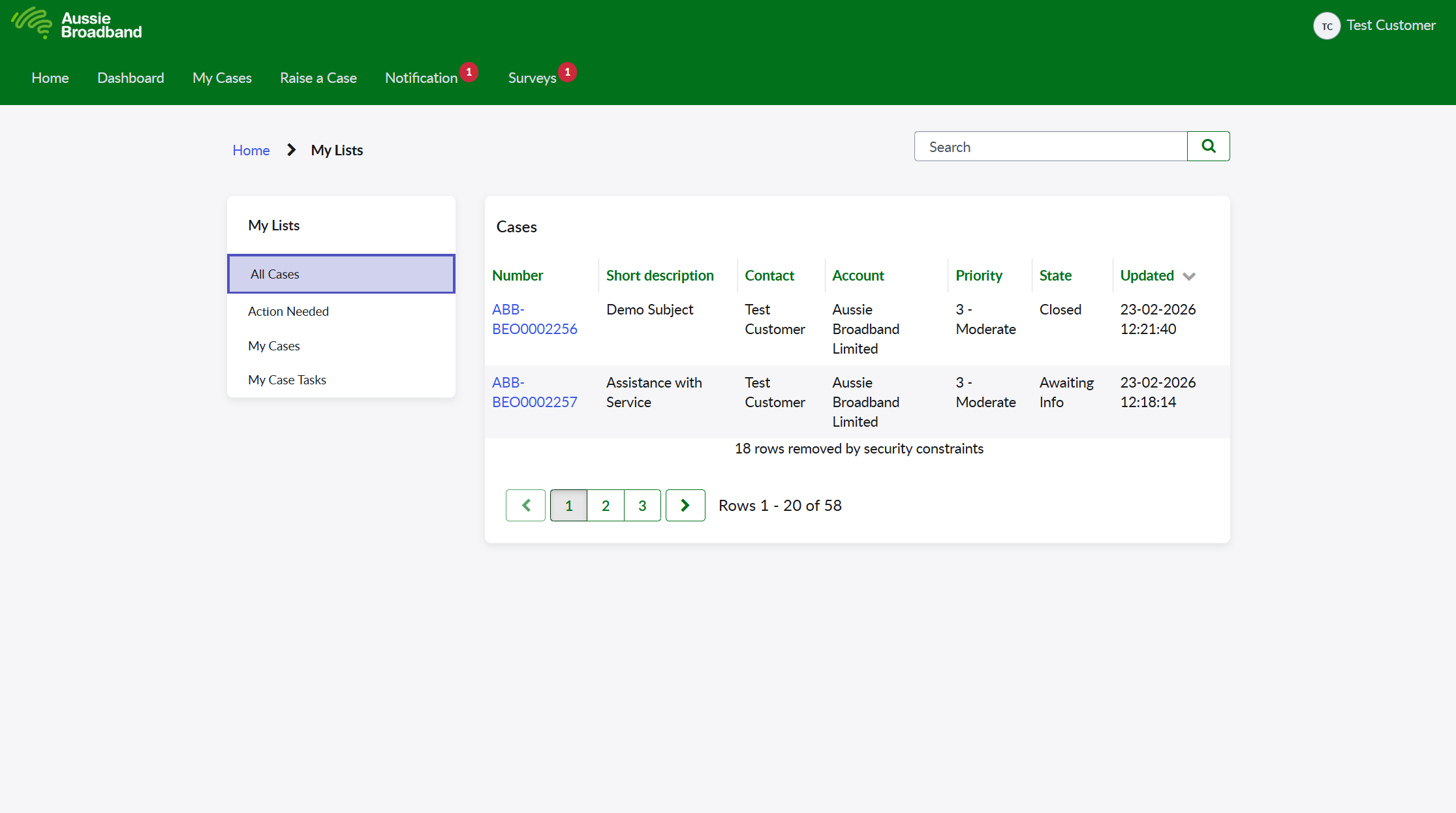Open the Dashboard menu item
The width and height of the screenshot is (1456, 813).
point(131,78)
